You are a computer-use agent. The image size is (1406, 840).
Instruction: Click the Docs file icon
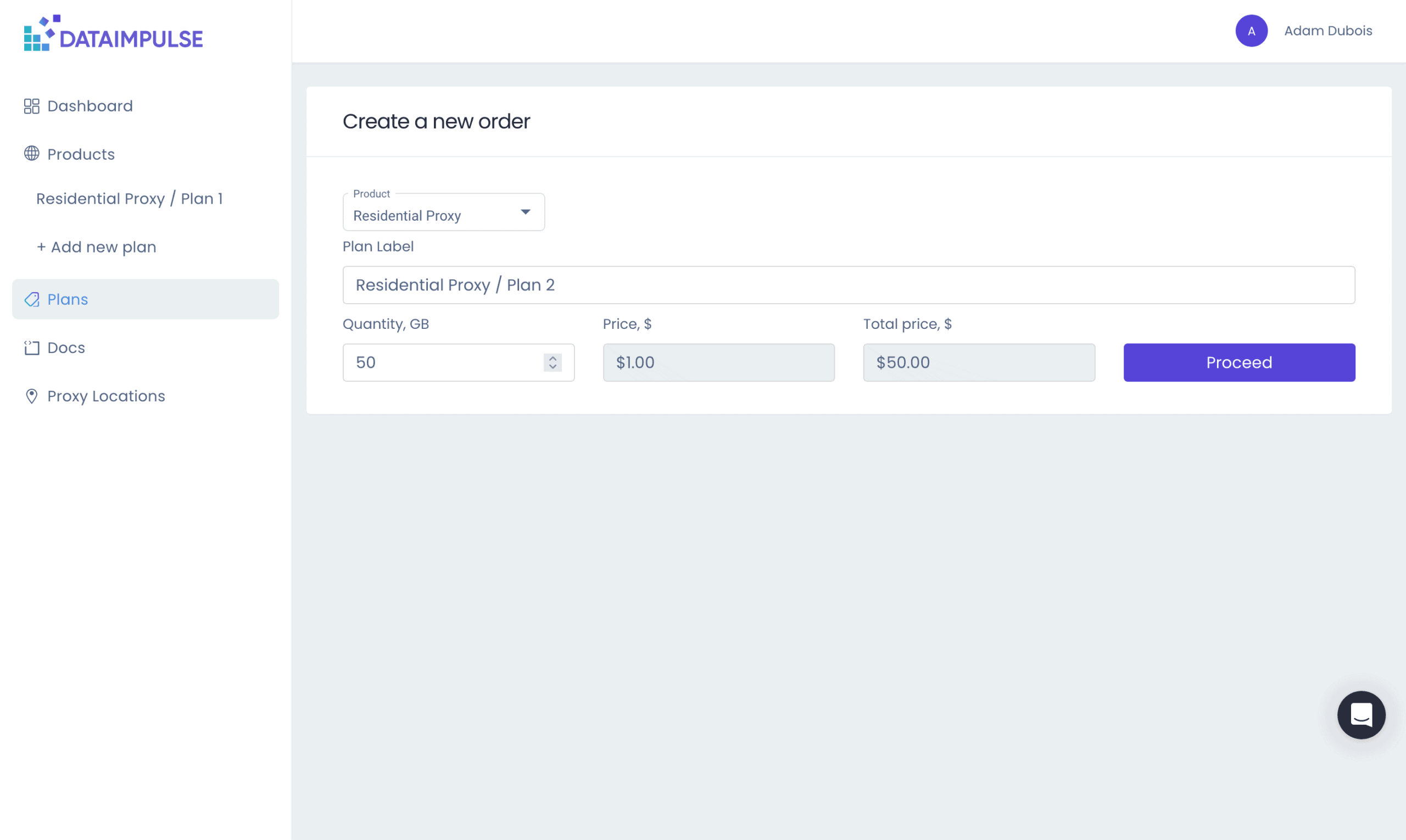(31, 348)
